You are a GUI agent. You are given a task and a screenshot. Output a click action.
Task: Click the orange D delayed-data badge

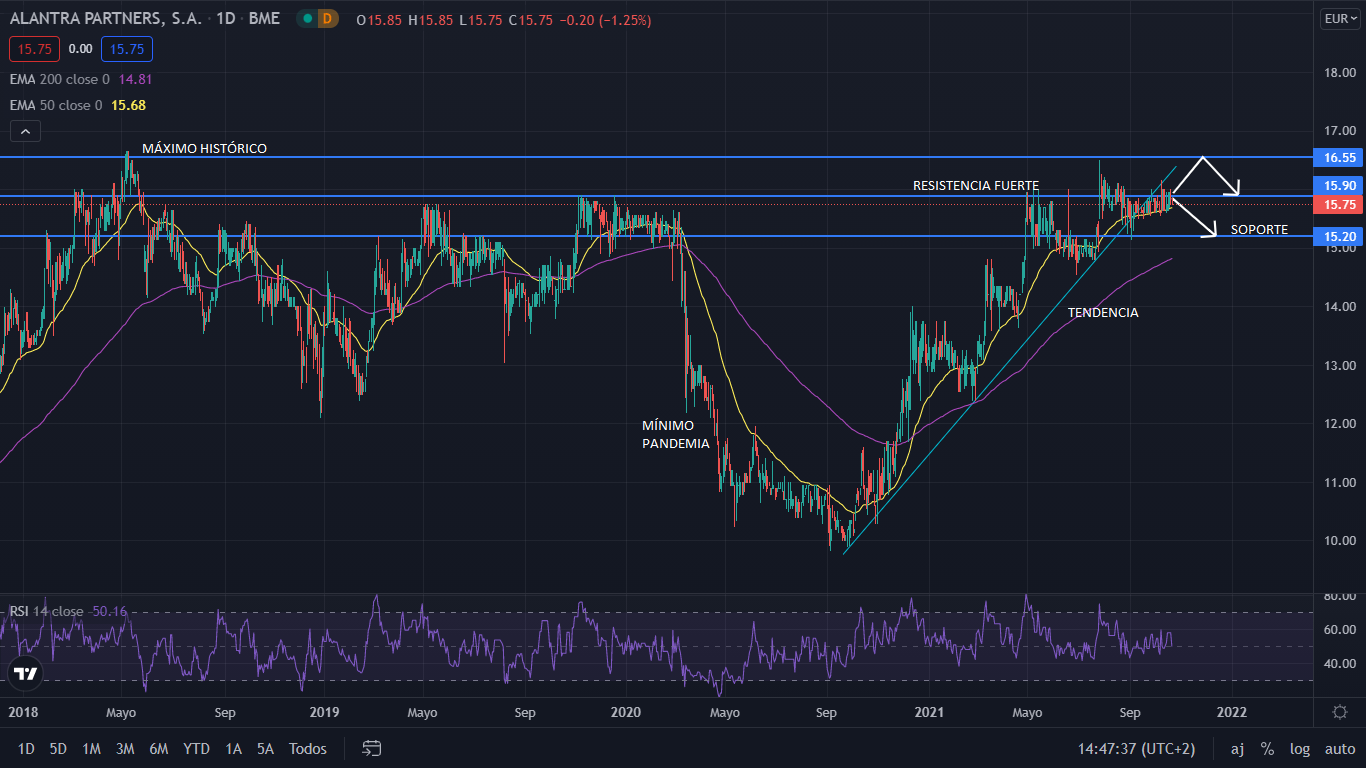pyautogui.click(x=327, y=19)
